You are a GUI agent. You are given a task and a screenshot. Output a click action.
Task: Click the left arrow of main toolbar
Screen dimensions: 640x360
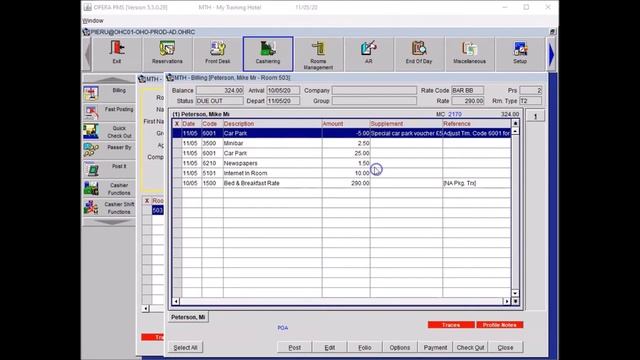pos(87,54)
